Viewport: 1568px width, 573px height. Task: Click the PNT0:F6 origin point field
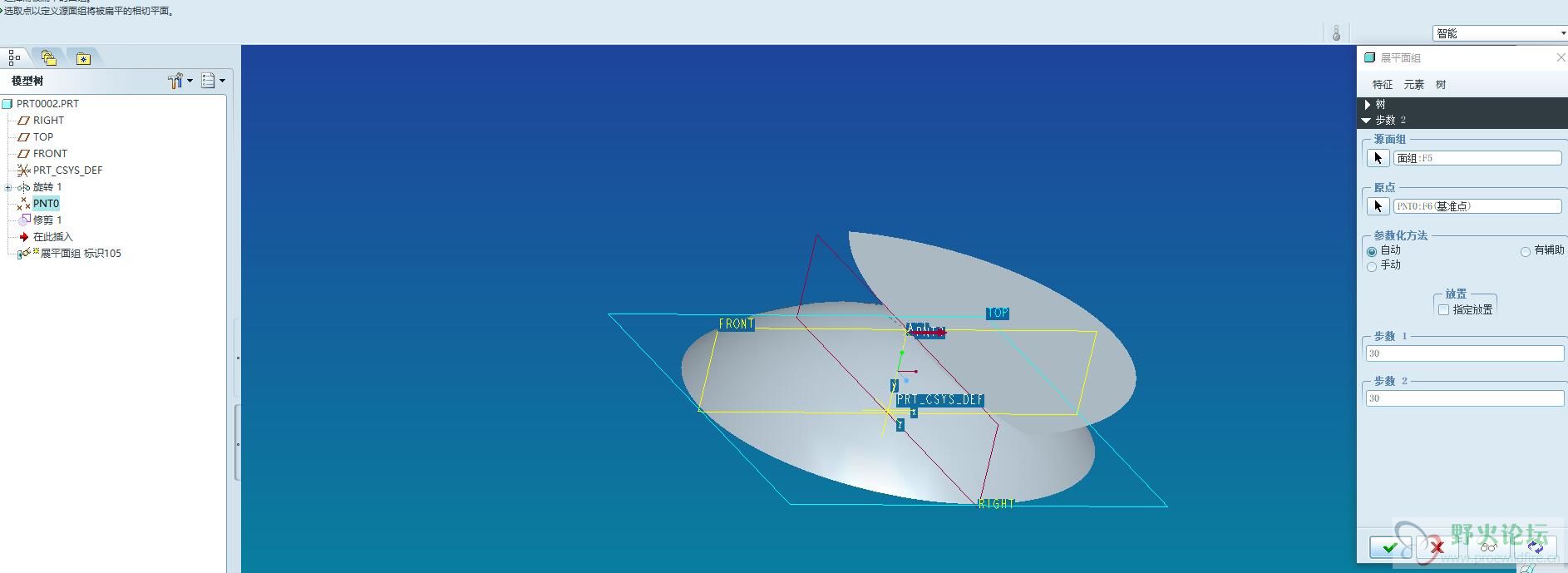click(x=1477, y=206)
